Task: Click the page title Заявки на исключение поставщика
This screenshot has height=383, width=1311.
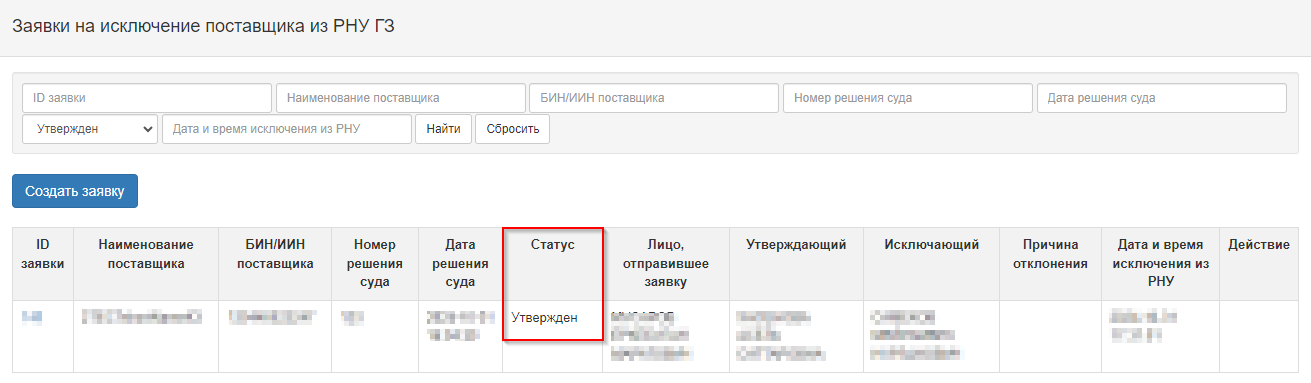Action: 203,26
